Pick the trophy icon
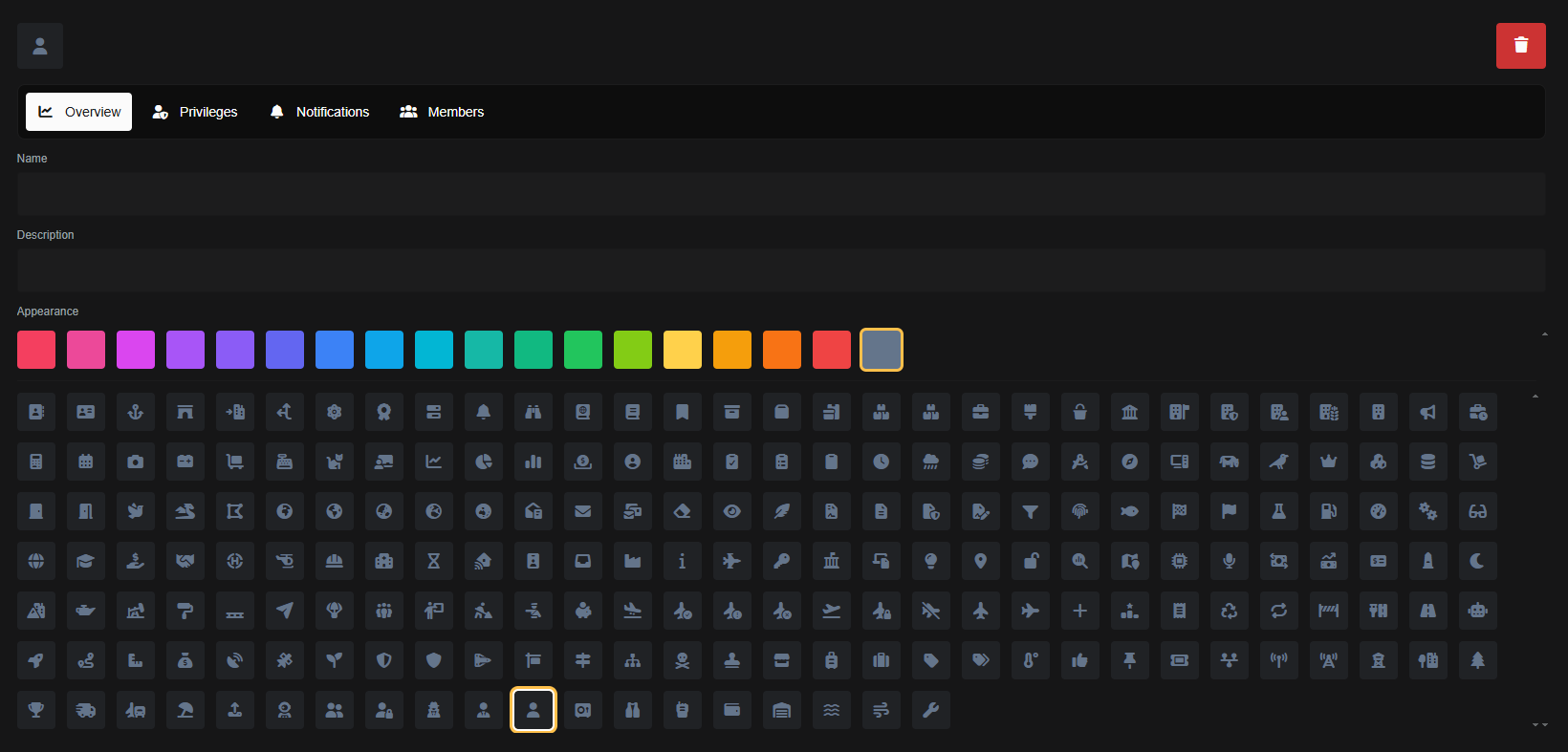 pyautogui.click(x=36, y=710)
